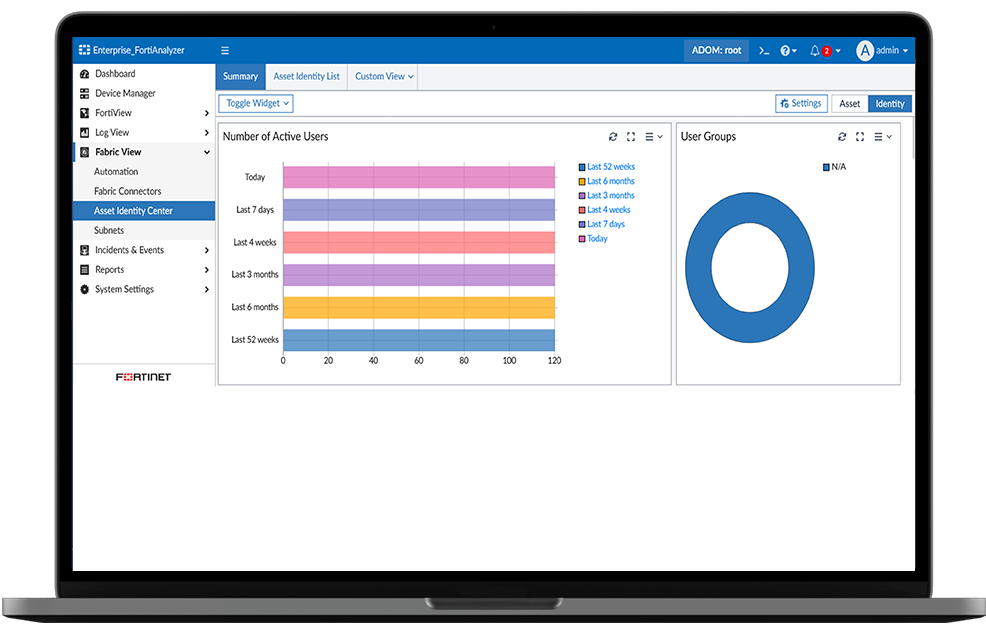
Task: Open User Groups widget options menu
Action: [x=883, y=136]
